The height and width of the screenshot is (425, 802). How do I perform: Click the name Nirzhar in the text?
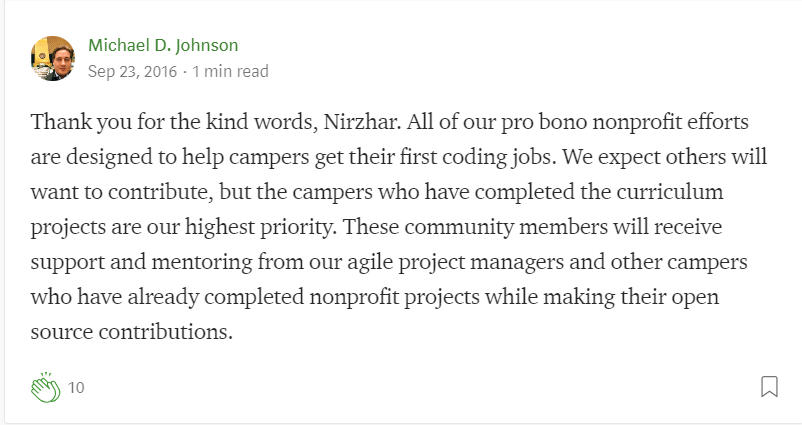point(360,122)
